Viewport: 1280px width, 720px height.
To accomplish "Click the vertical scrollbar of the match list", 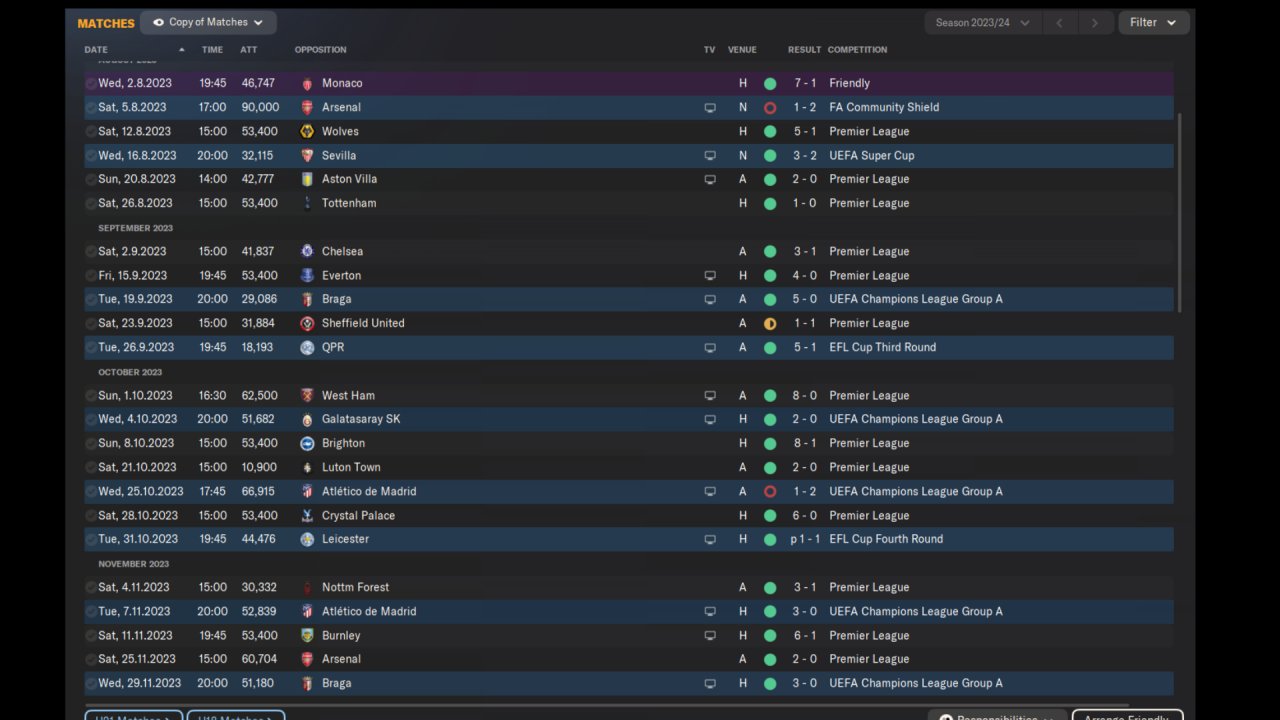I will 1180,212.
